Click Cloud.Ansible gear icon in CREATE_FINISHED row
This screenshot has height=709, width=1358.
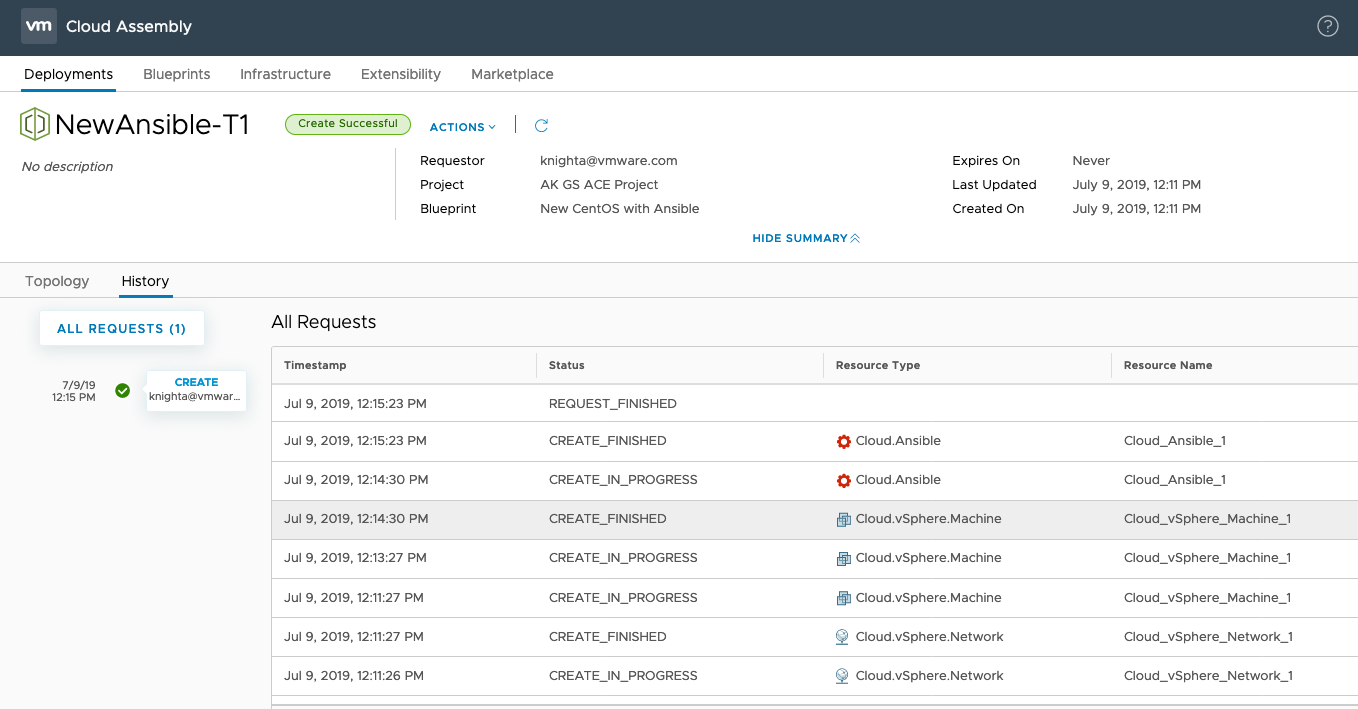pos(843,441)
